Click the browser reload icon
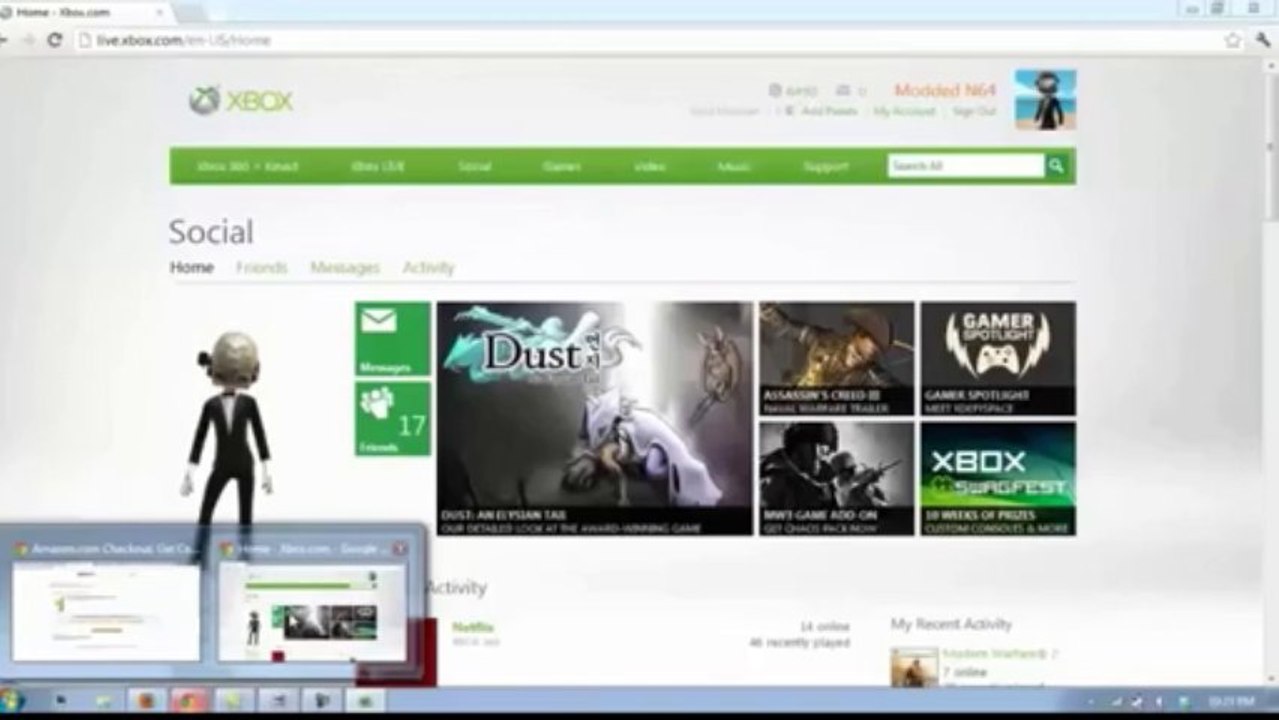 (55, 40)
